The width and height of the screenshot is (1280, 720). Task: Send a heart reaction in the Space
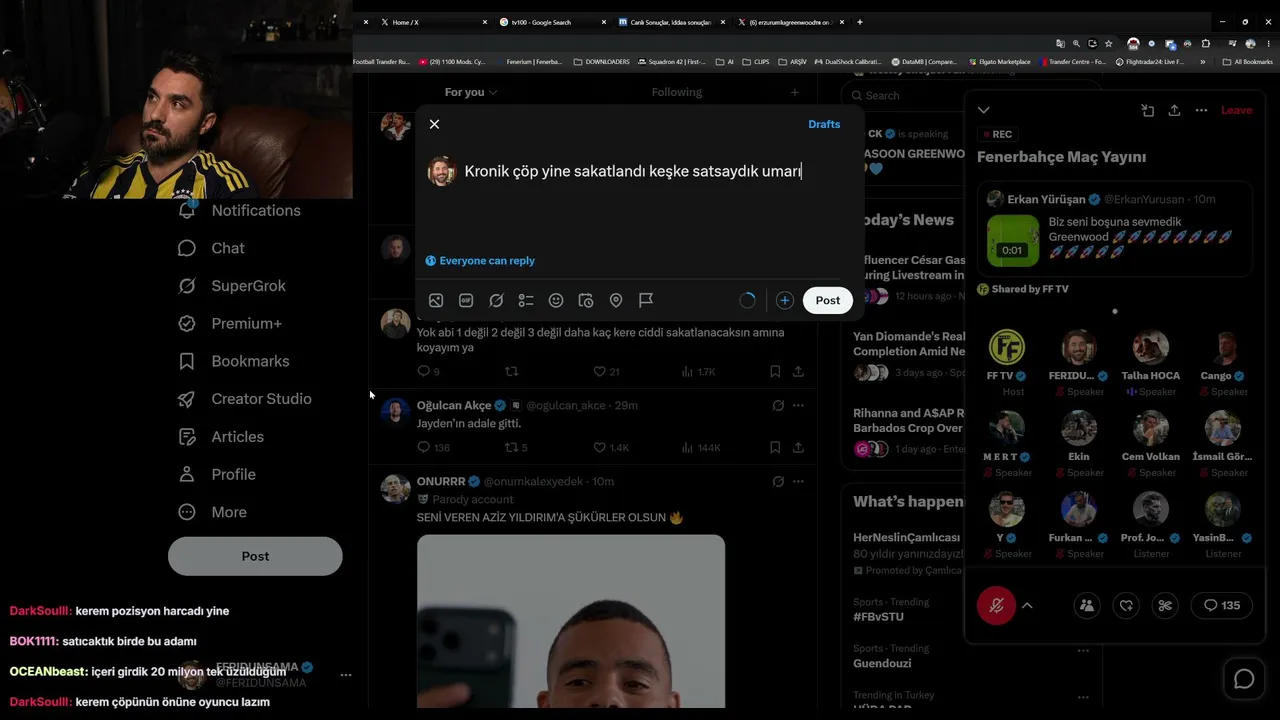point(1126,605)
